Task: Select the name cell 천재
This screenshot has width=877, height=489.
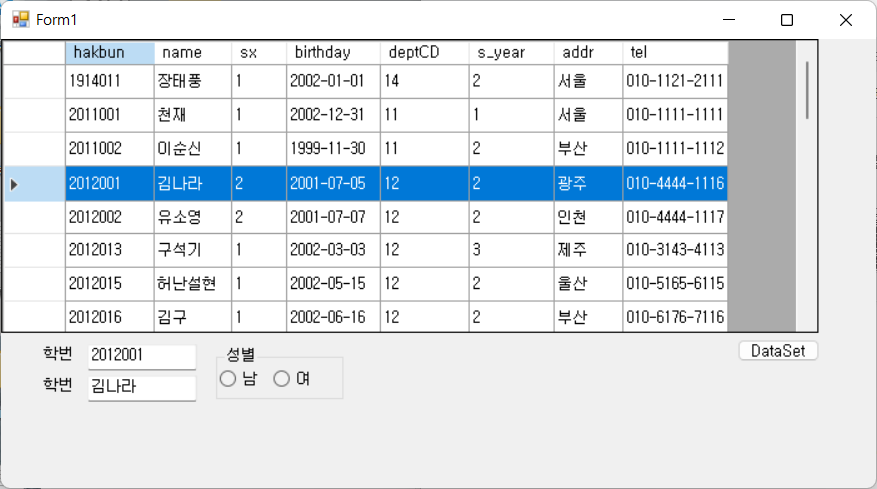Action: [x=193, y=115]
